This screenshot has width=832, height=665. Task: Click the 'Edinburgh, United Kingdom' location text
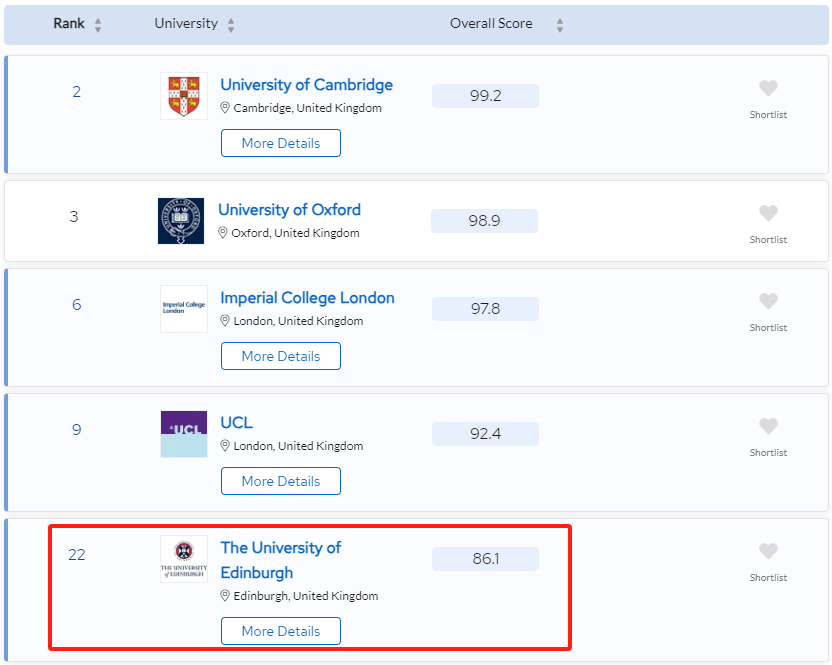306,597
